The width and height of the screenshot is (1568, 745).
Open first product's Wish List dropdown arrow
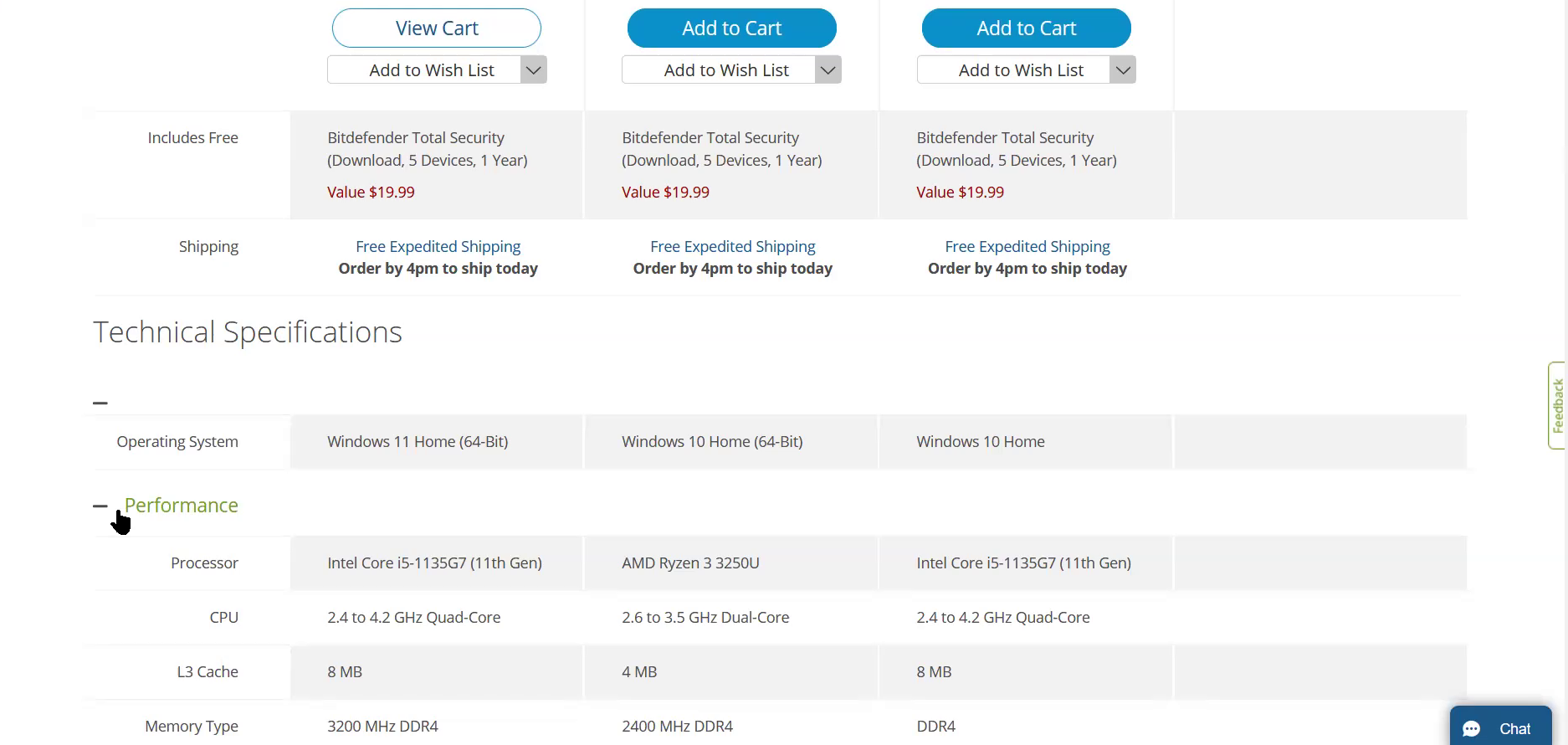[x=533, y=70]
